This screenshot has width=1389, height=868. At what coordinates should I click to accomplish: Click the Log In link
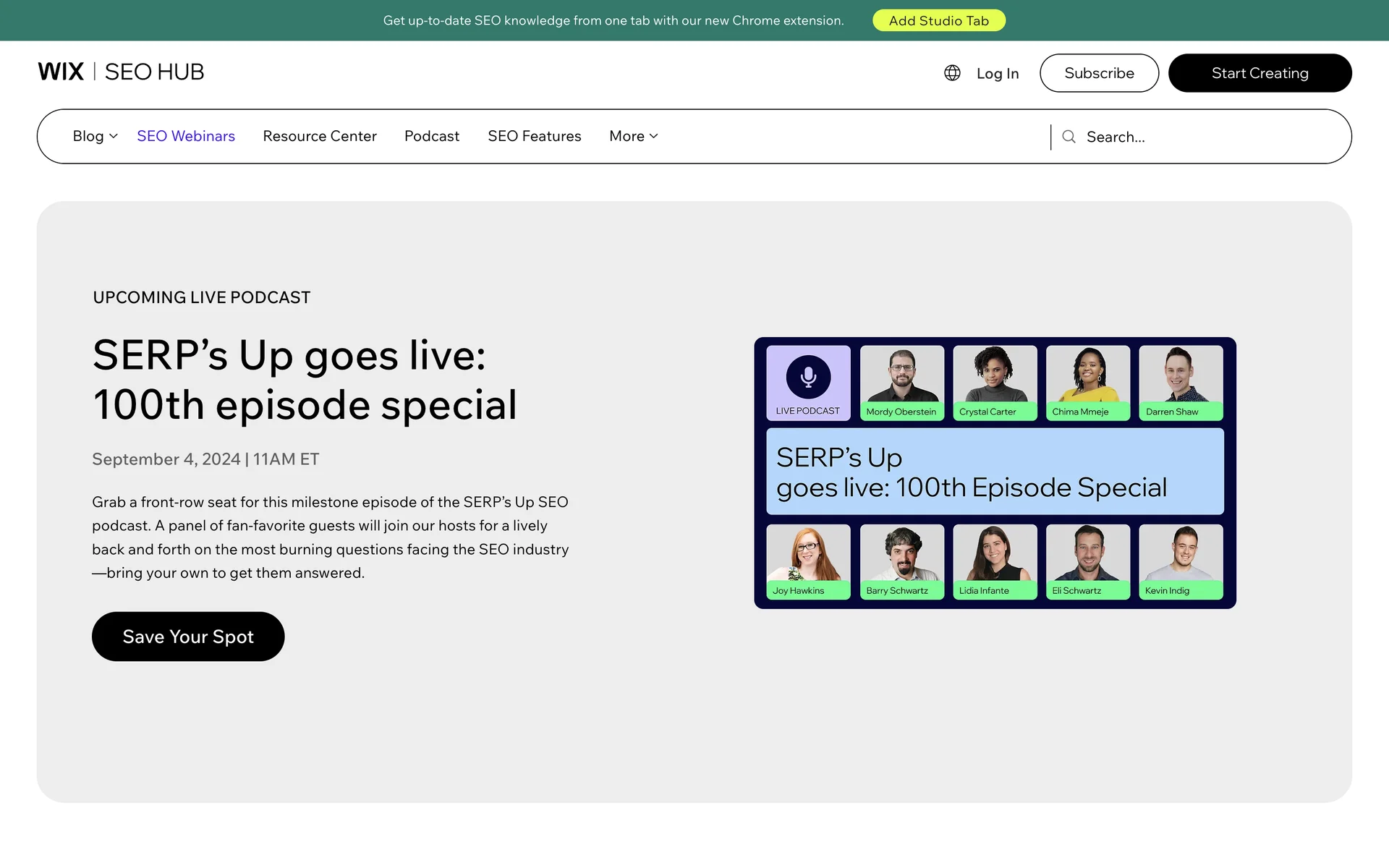click(997, 73)
